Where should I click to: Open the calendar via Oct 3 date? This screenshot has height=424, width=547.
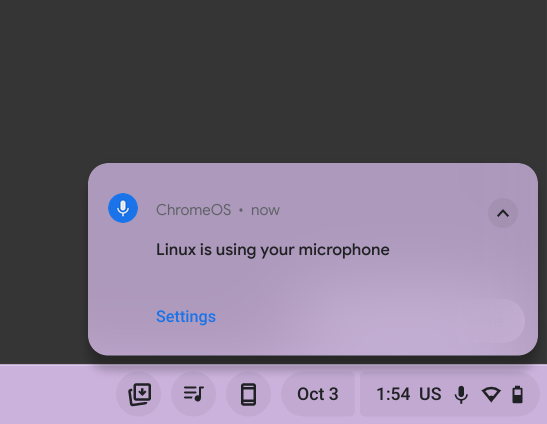pos(318,394)
